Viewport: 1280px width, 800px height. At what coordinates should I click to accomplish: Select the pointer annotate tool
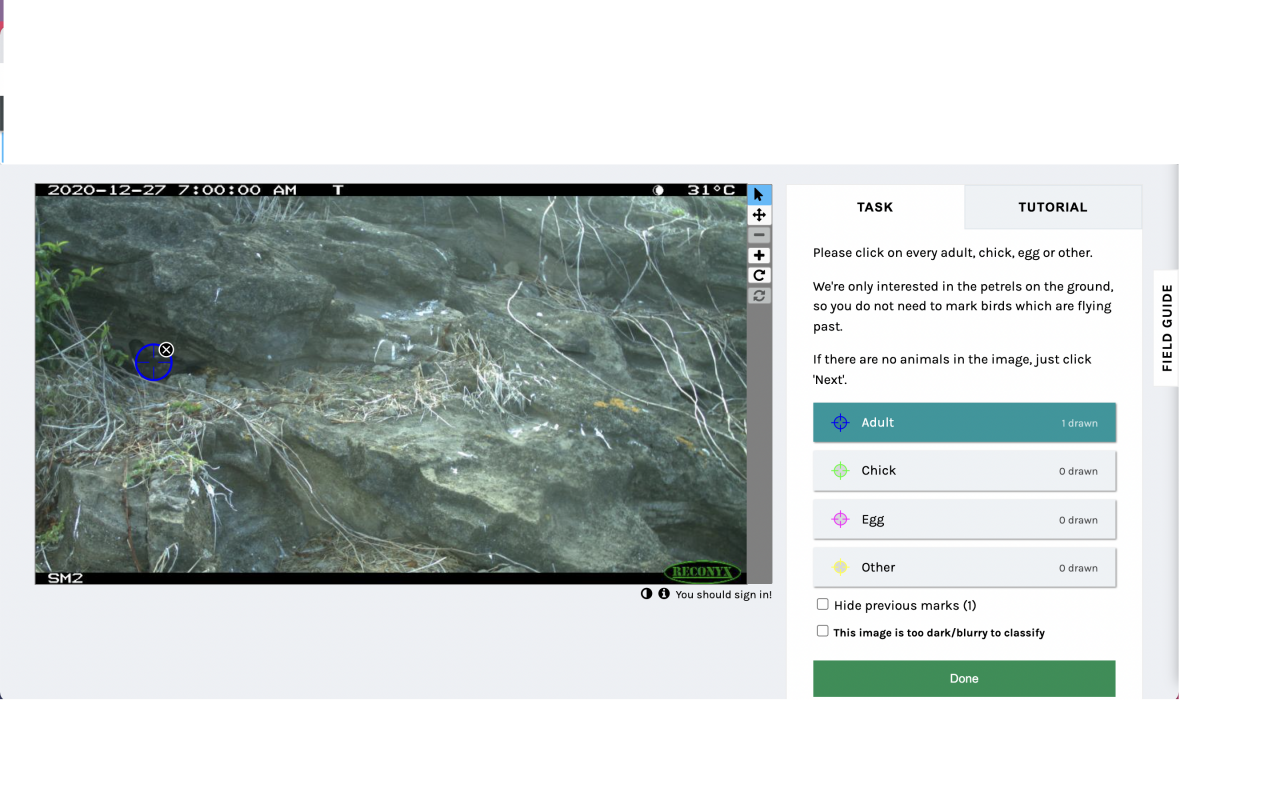759,194
